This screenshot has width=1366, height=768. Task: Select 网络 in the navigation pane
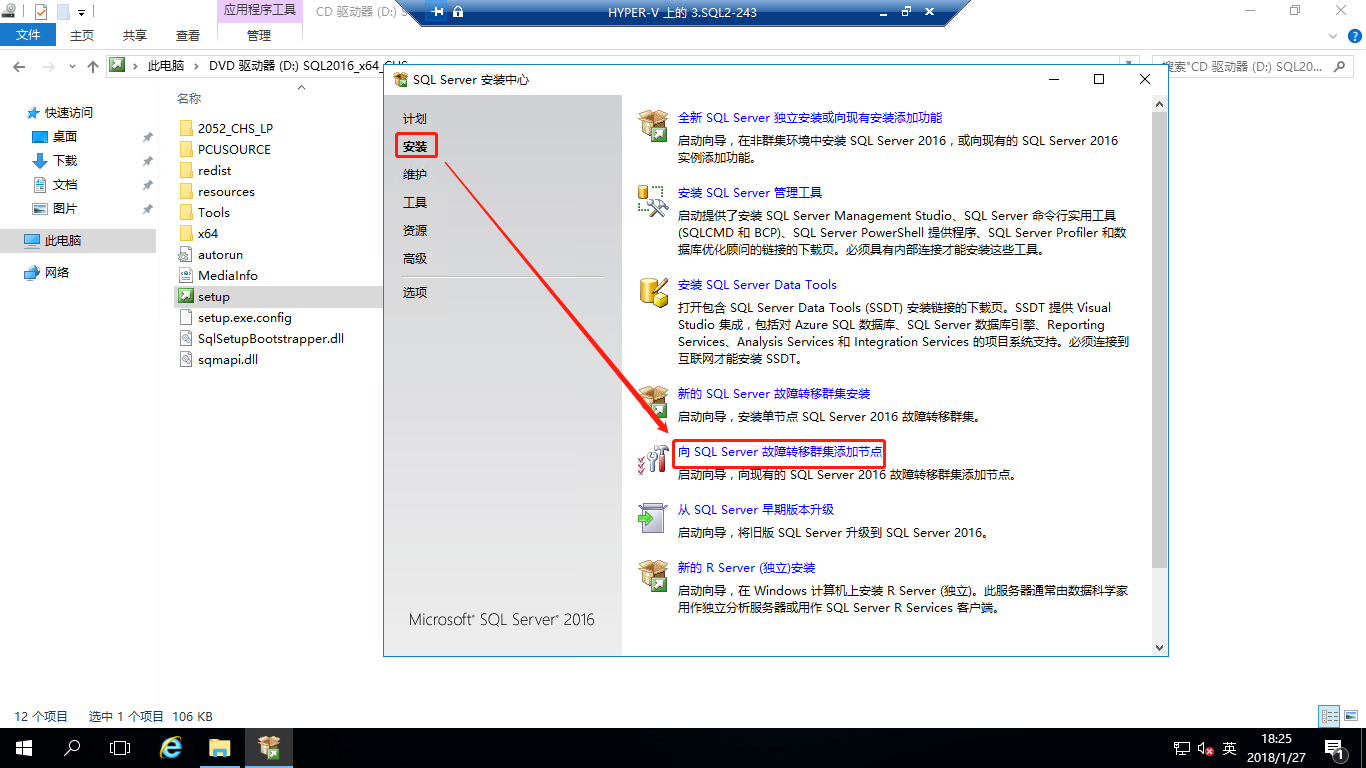coord(57,273)
